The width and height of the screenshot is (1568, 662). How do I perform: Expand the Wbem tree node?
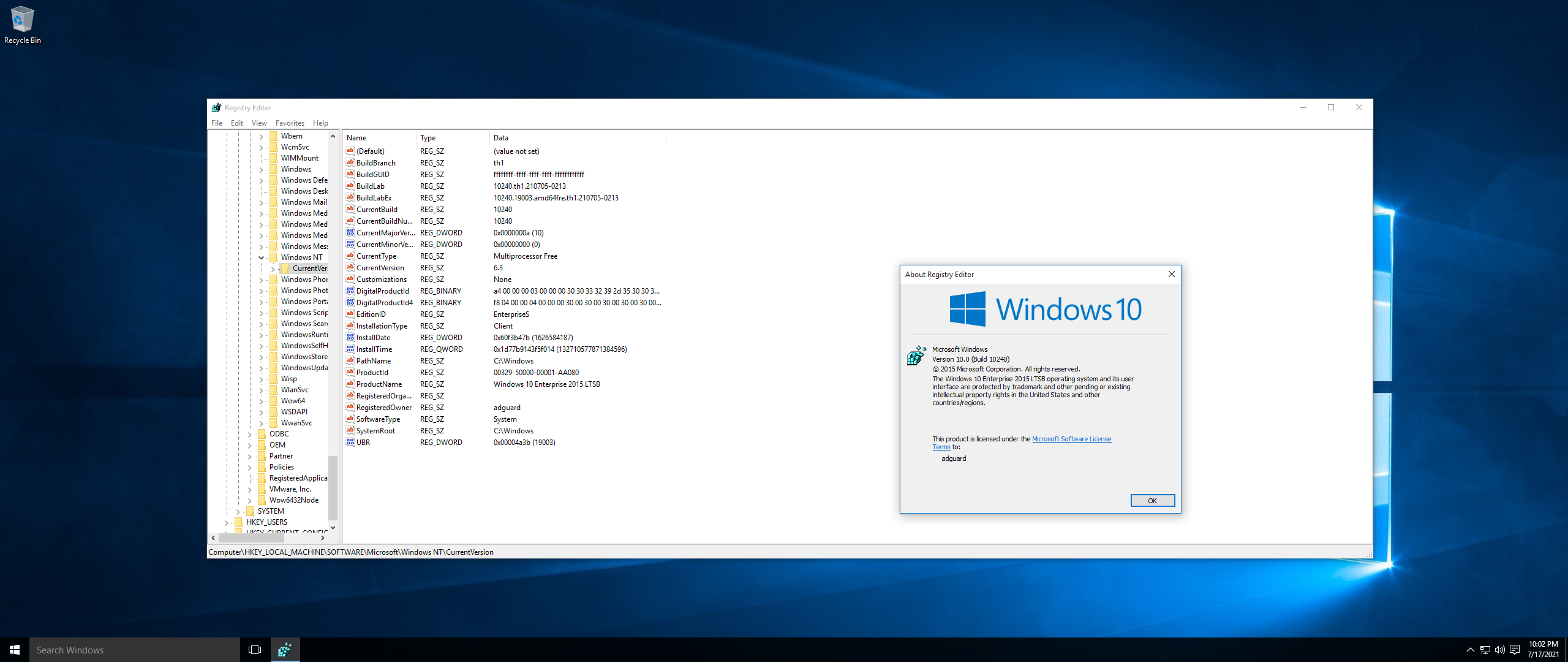pos(262,136)
